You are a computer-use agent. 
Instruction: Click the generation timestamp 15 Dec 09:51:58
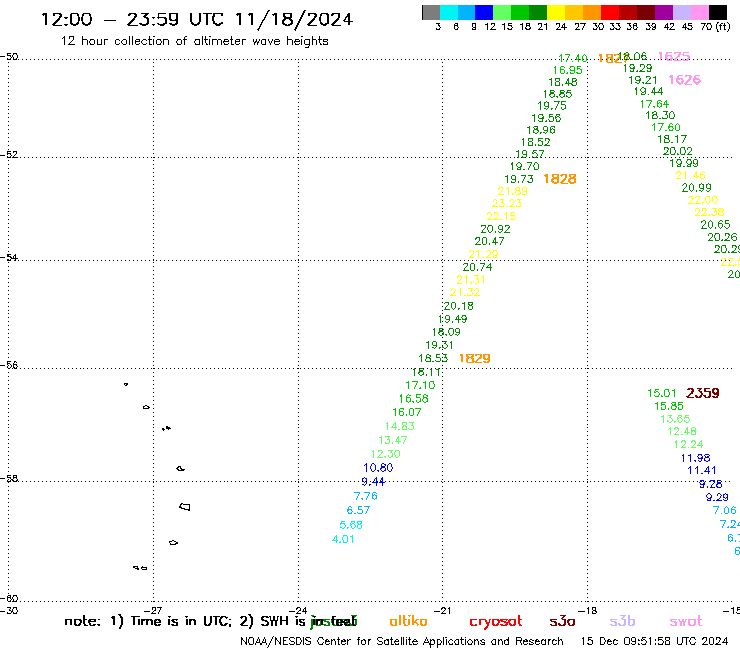[x=655, y=641]
